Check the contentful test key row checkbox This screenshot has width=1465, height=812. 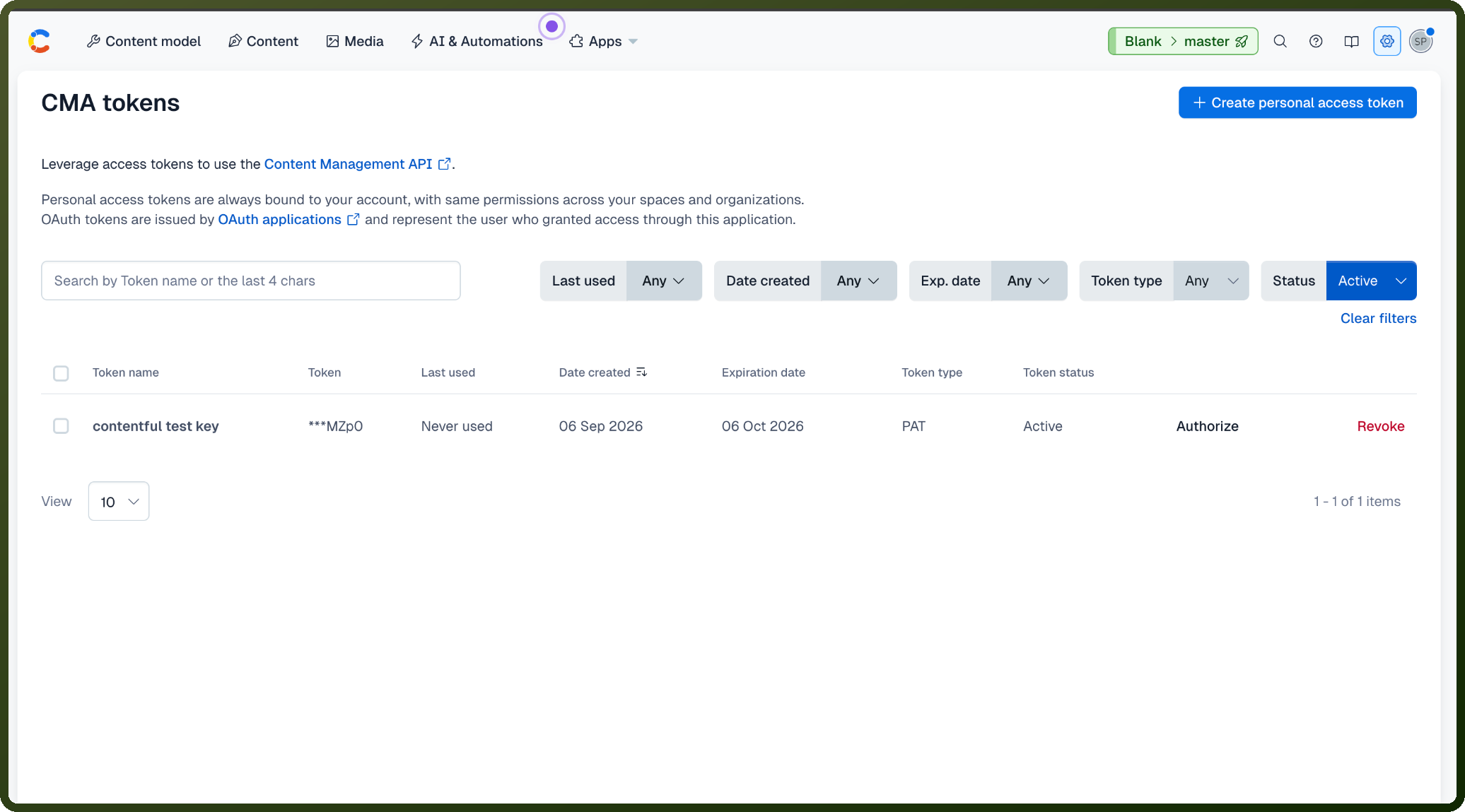point(61,426)
